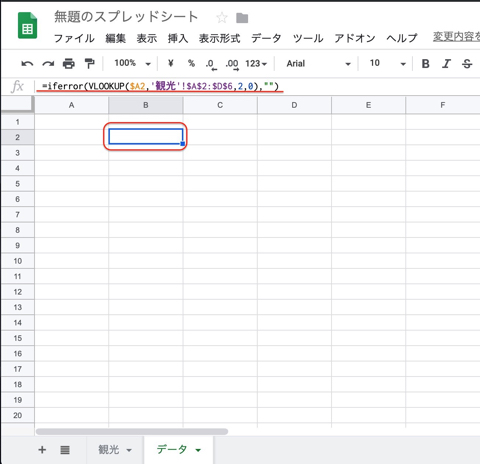Select row 2 header
Screen dimensions: 480x464
click(x=17, y=137)
